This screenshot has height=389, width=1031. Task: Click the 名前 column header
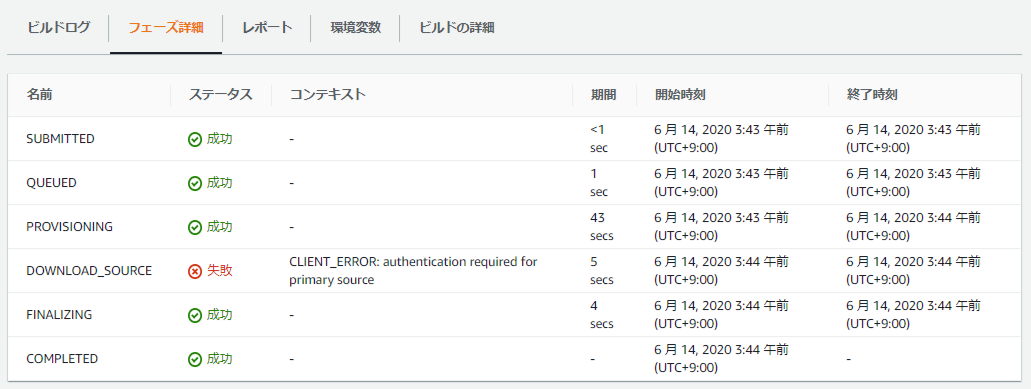click(39, 95)
